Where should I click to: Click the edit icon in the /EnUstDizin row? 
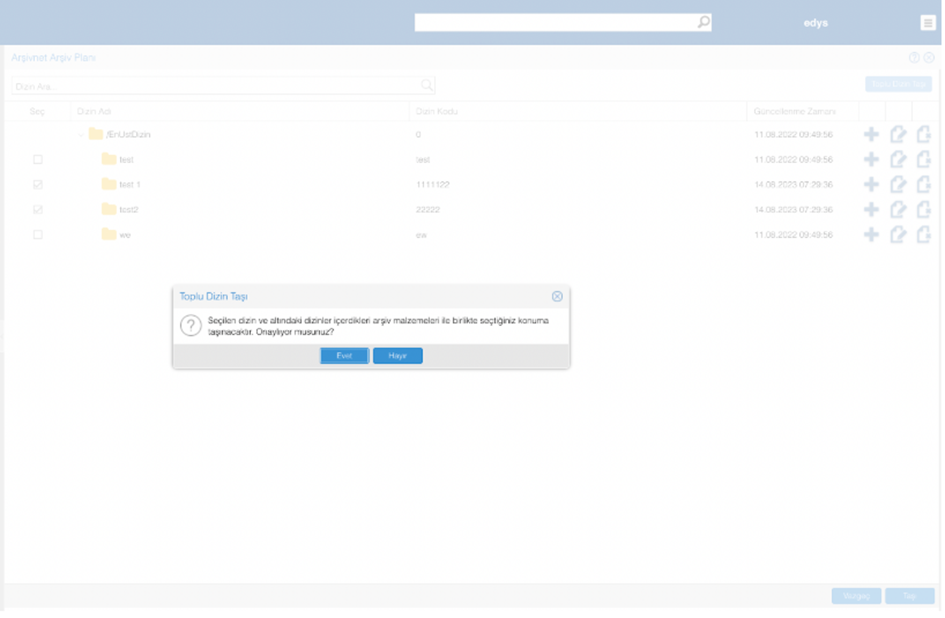pos(898,134)
